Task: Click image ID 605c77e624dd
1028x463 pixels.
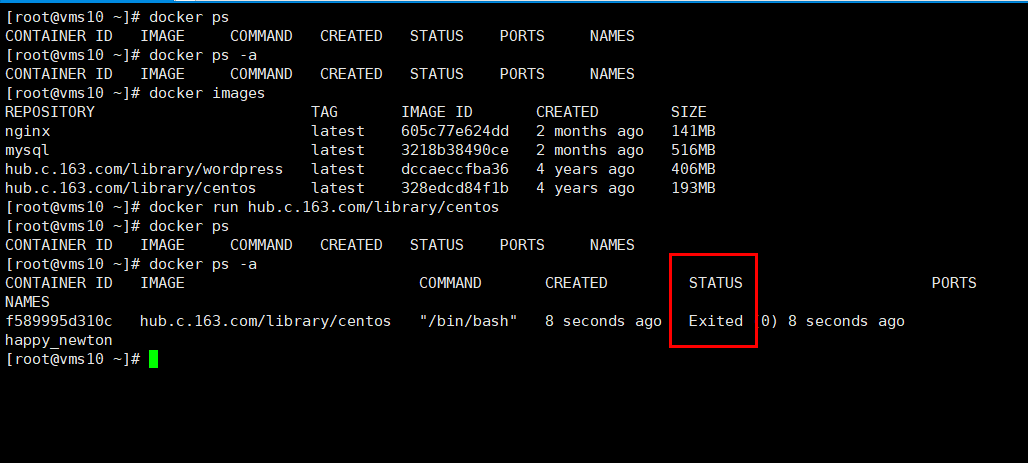Action: coord(455,131)
